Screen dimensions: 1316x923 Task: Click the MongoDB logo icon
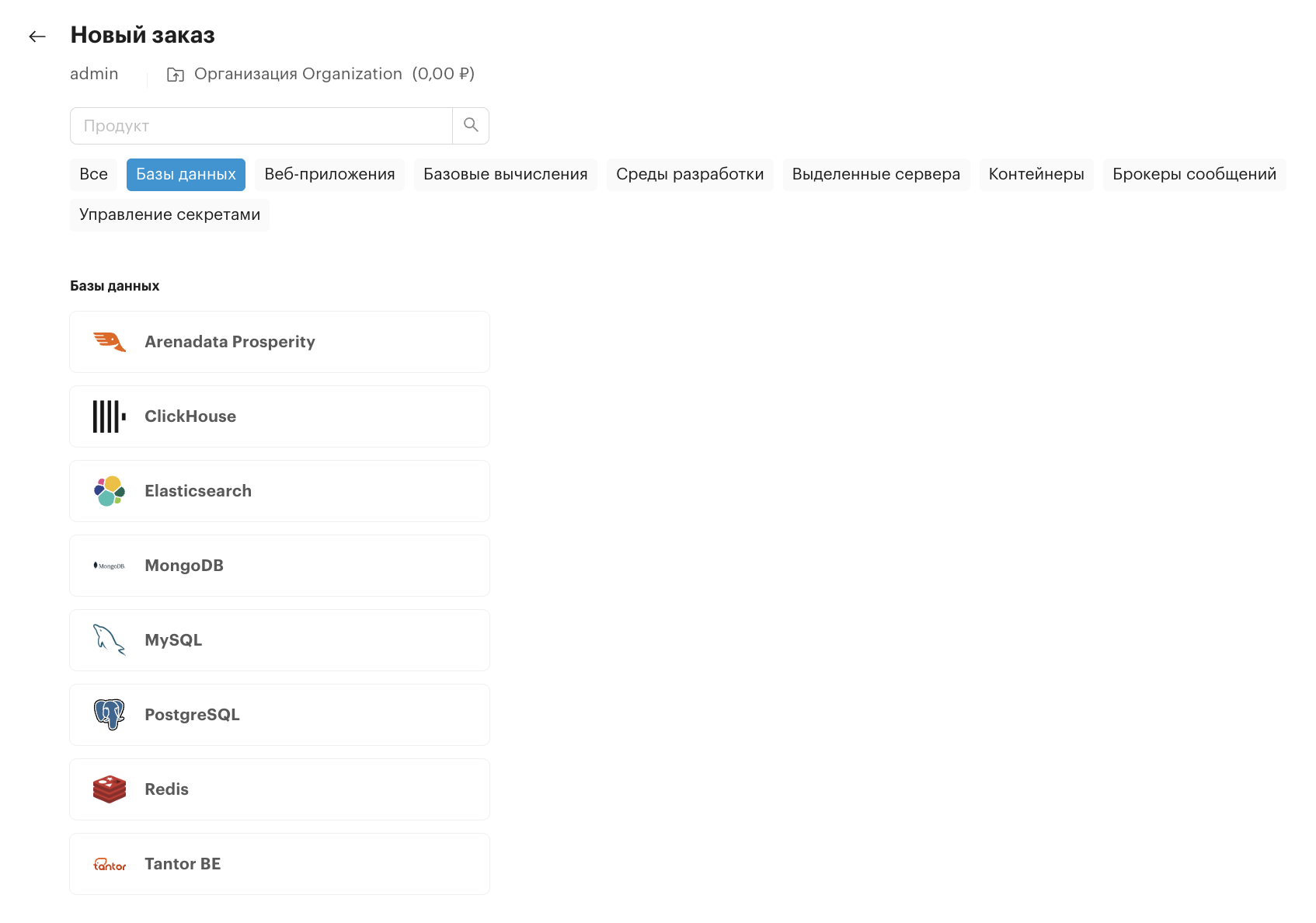click(110, 566)
